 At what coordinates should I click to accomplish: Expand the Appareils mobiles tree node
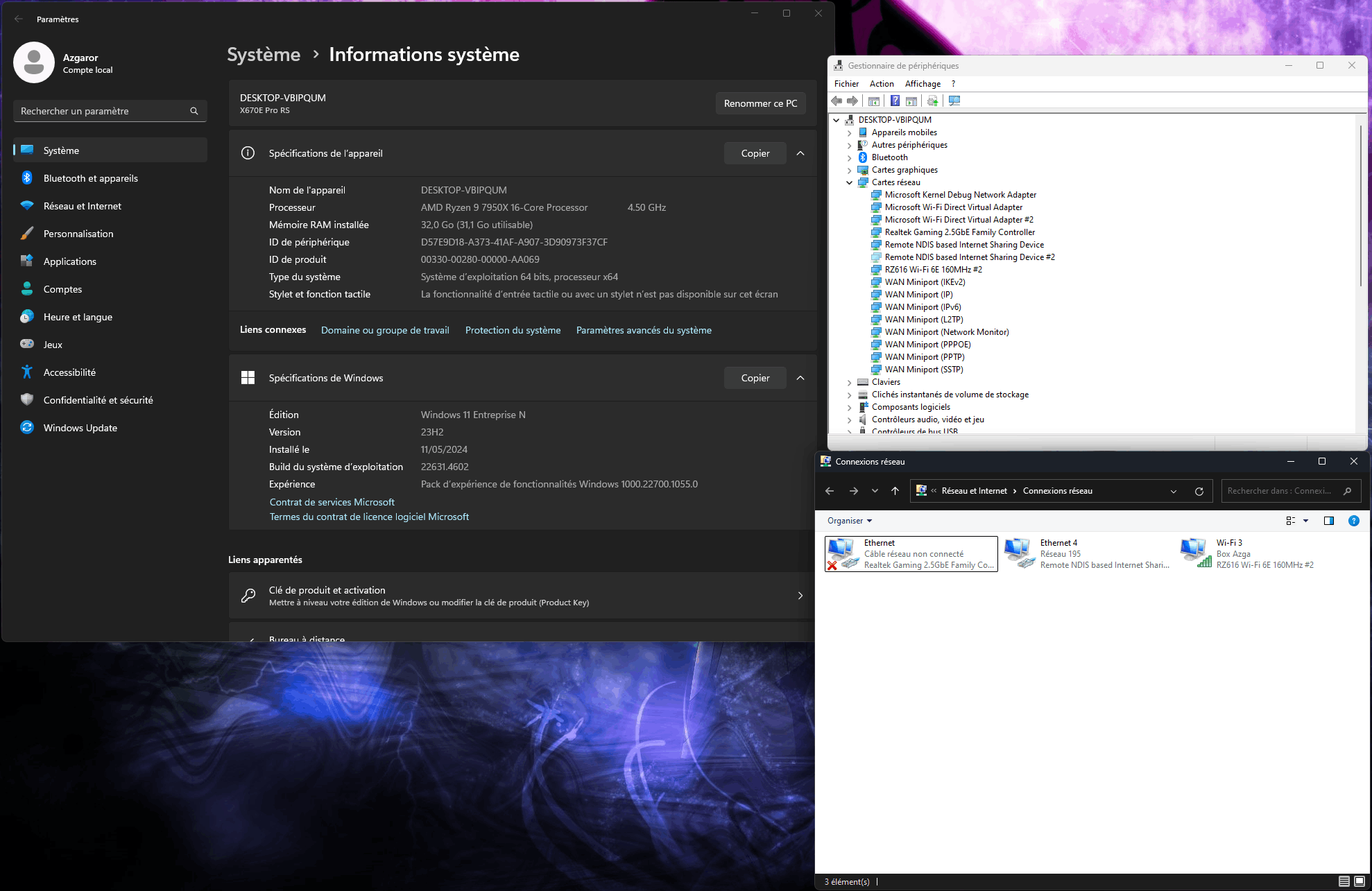(x=849, y=132)
